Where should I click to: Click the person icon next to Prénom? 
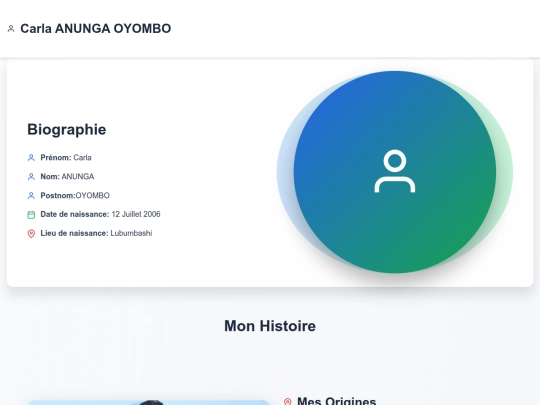31,158
